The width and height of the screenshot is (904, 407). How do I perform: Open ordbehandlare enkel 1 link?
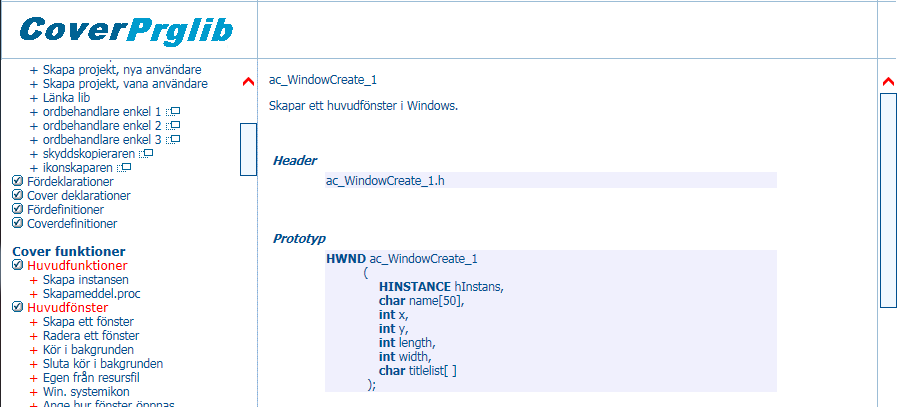tap(102, 111)
